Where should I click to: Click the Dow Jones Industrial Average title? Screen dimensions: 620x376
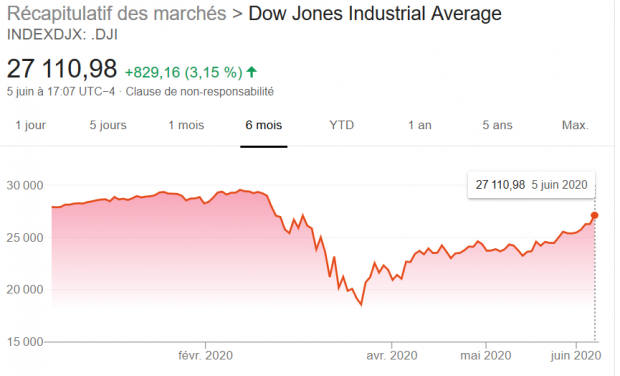[x=375, y=14]
